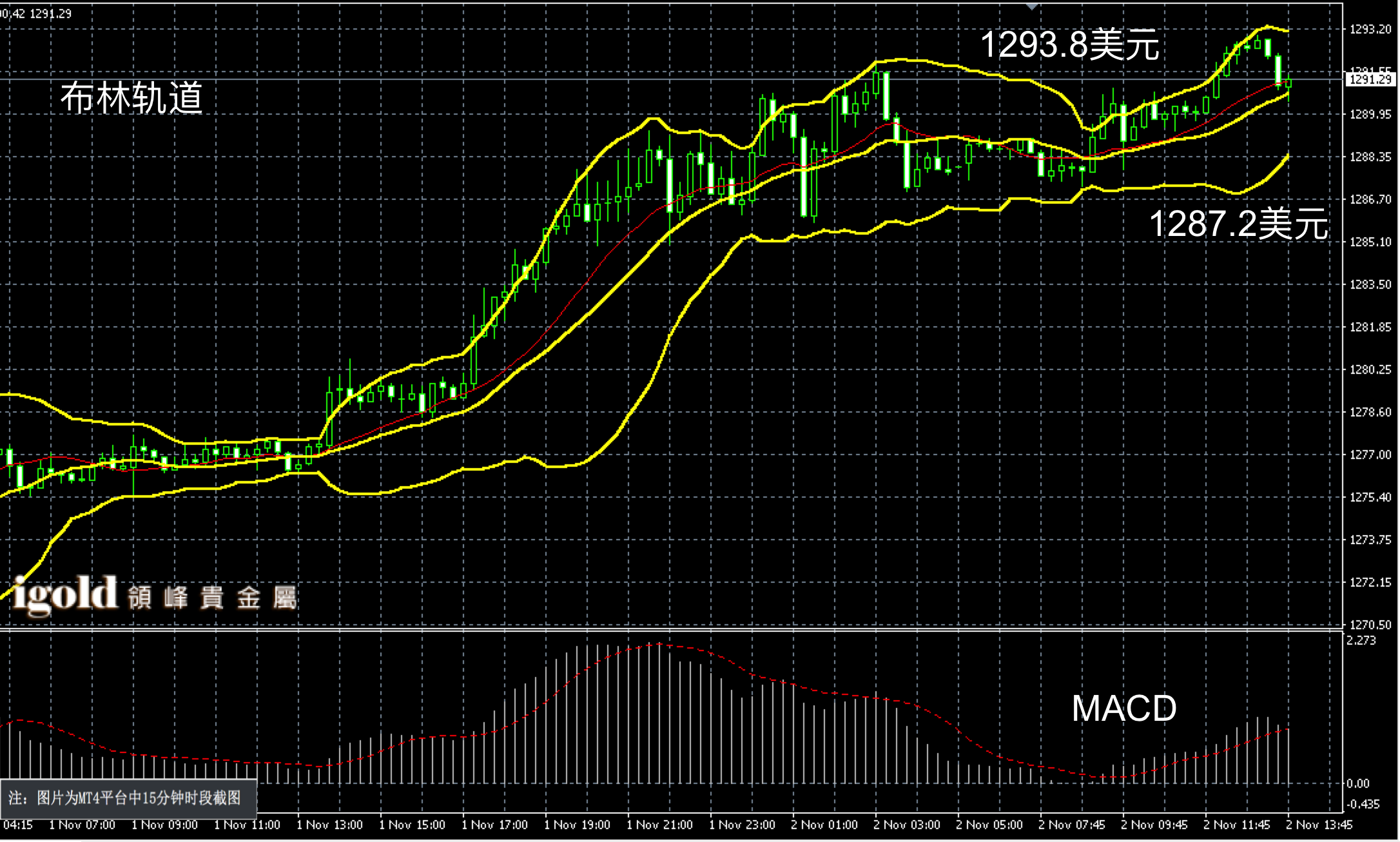Click the 2 Nov 13:45 time label
The image size is (1400, 842).
click(1319, 825)
